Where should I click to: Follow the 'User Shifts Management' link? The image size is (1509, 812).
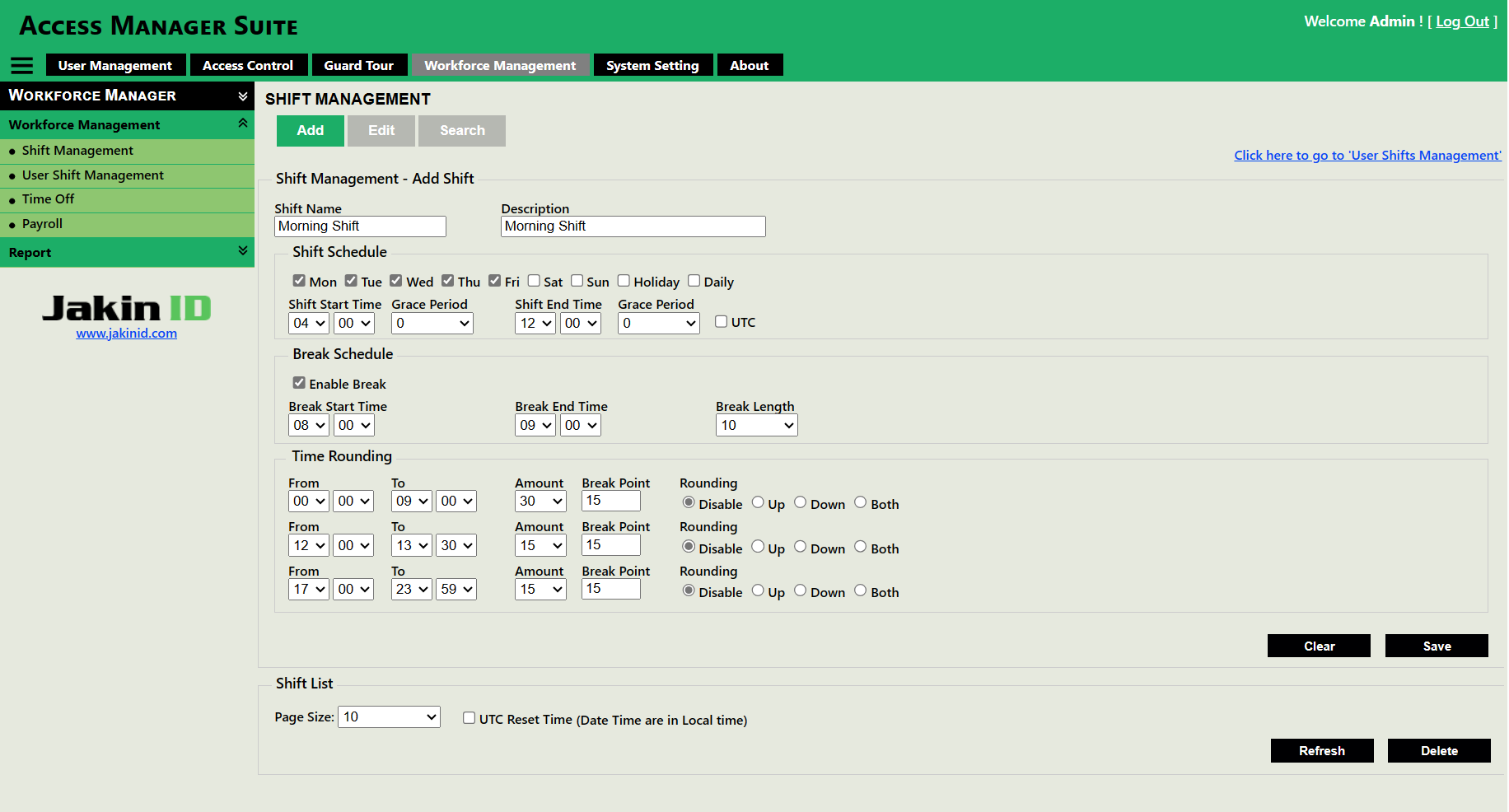[x=1367, y=155]
